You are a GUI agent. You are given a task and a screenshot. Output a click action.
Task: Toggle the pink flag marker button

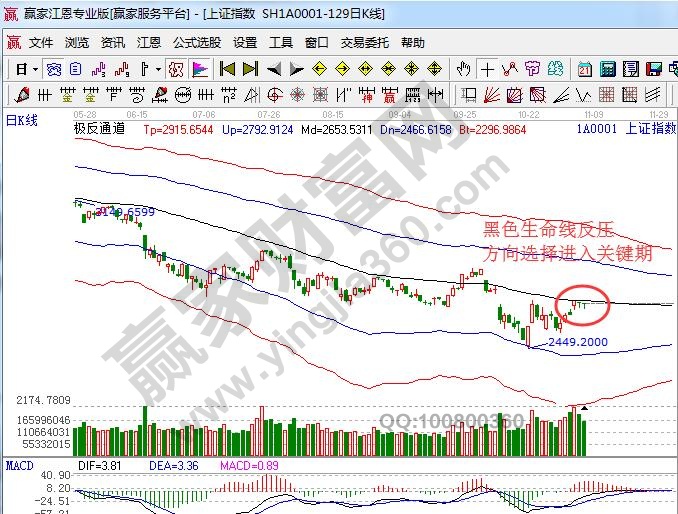[199, 69]
